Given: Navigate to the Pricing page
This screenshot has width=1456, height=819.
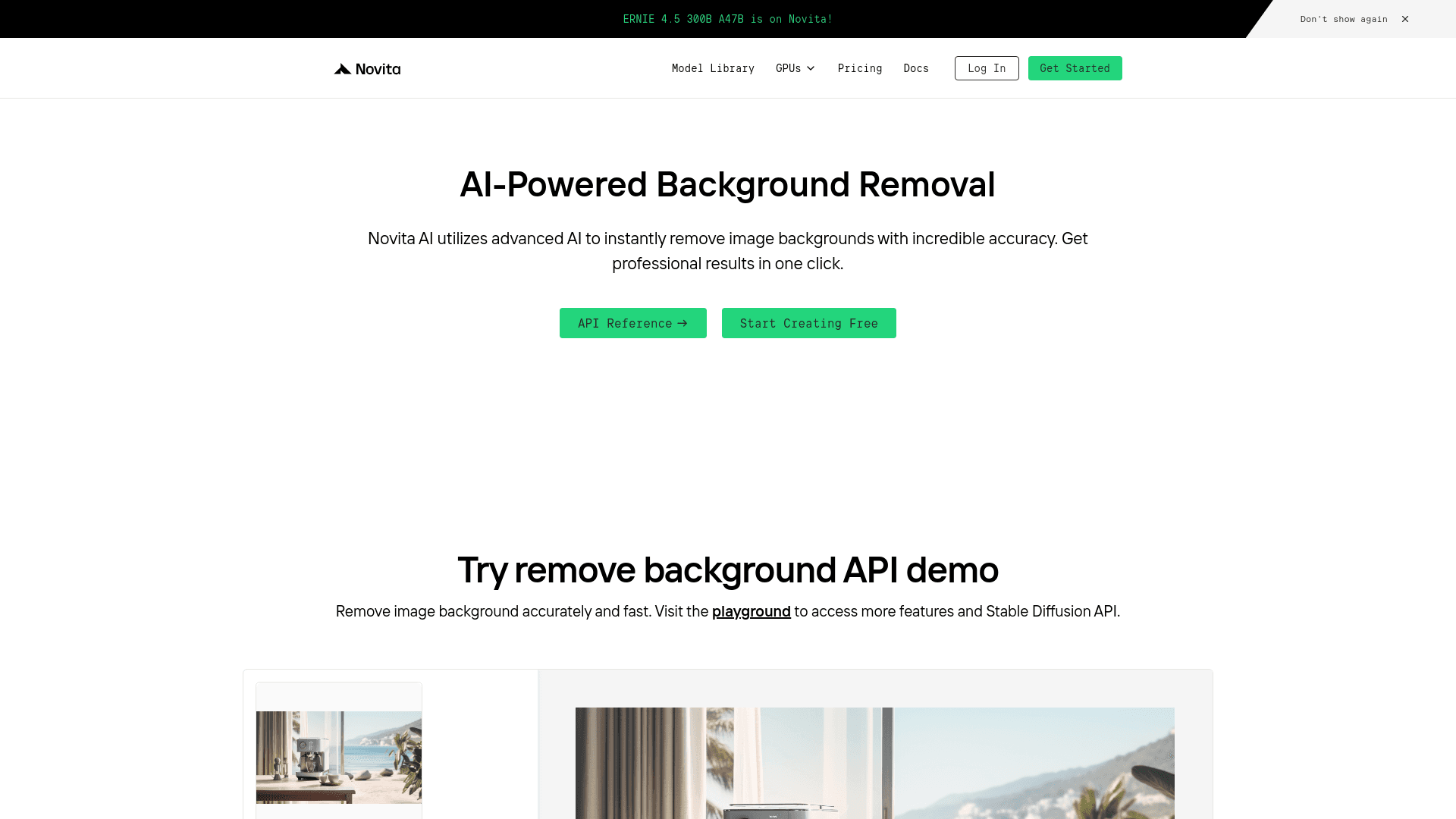Looking at the screenshot, I should [860, 68].
